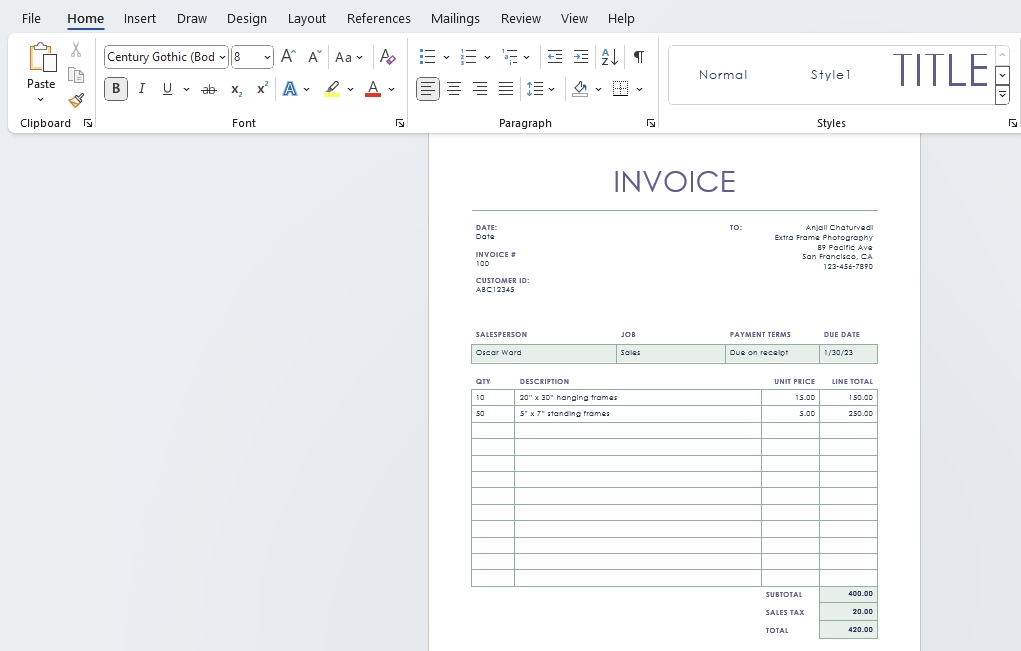The width and height of the screenshot is (1021, 651).
Task: Expand the Styles gallery More arrow
Action: point(1002,95)
